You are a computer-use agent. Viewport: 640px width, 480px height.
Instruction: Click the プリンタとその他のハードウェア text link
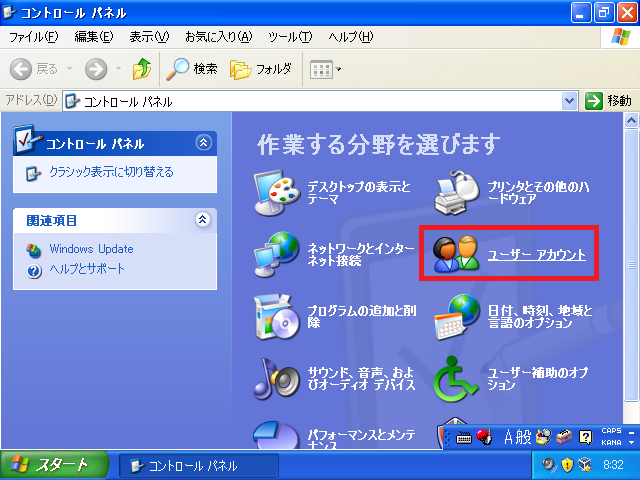click(538, 193)
